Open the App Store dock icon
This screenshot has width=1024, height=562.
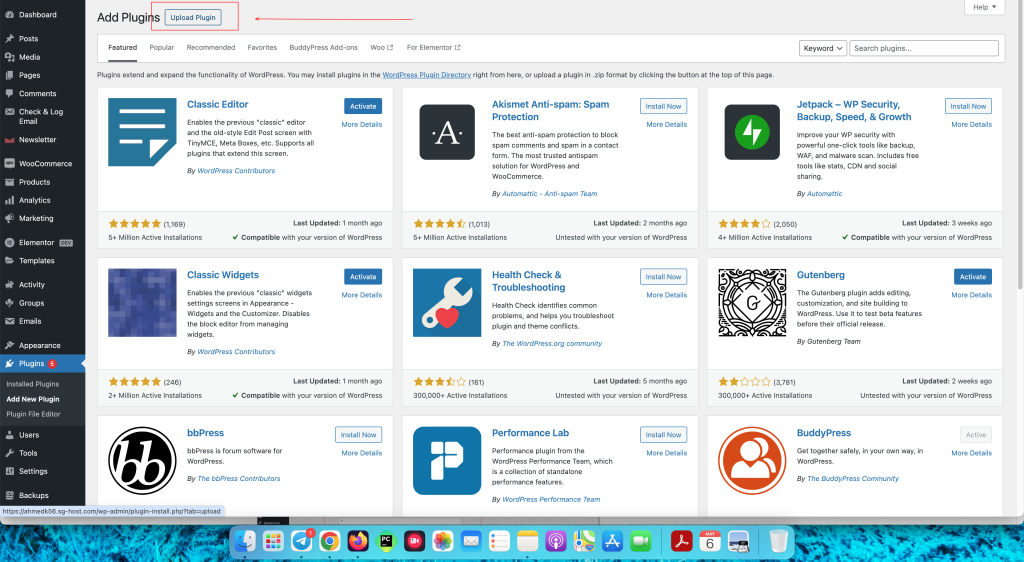click(x=612, y=540)
